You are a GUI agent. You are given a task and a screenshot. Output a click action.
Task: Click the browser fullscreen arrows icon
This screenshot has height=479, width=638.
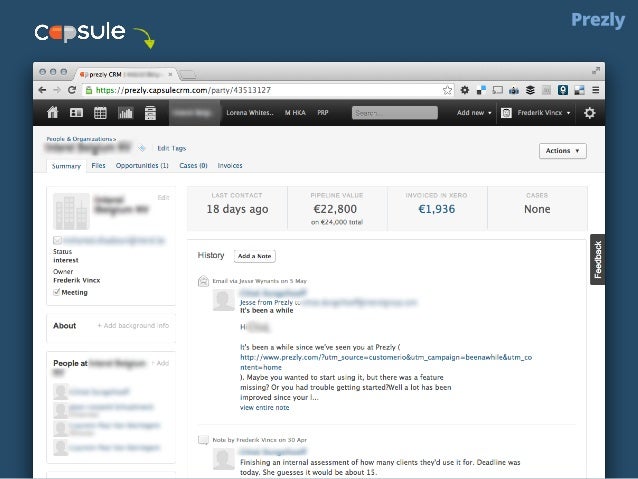tap(596, 70)
